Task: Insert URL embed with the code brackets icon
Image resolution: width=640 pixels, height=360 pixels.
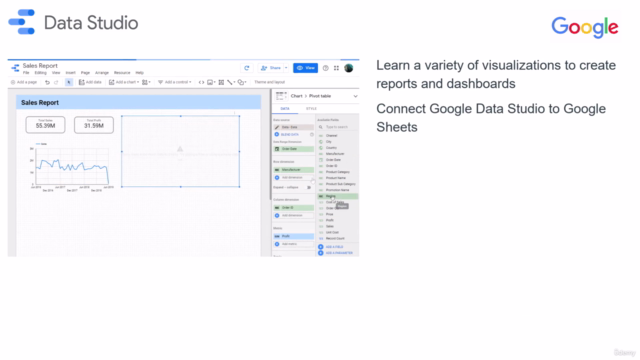Action: (x=201, y=82)
